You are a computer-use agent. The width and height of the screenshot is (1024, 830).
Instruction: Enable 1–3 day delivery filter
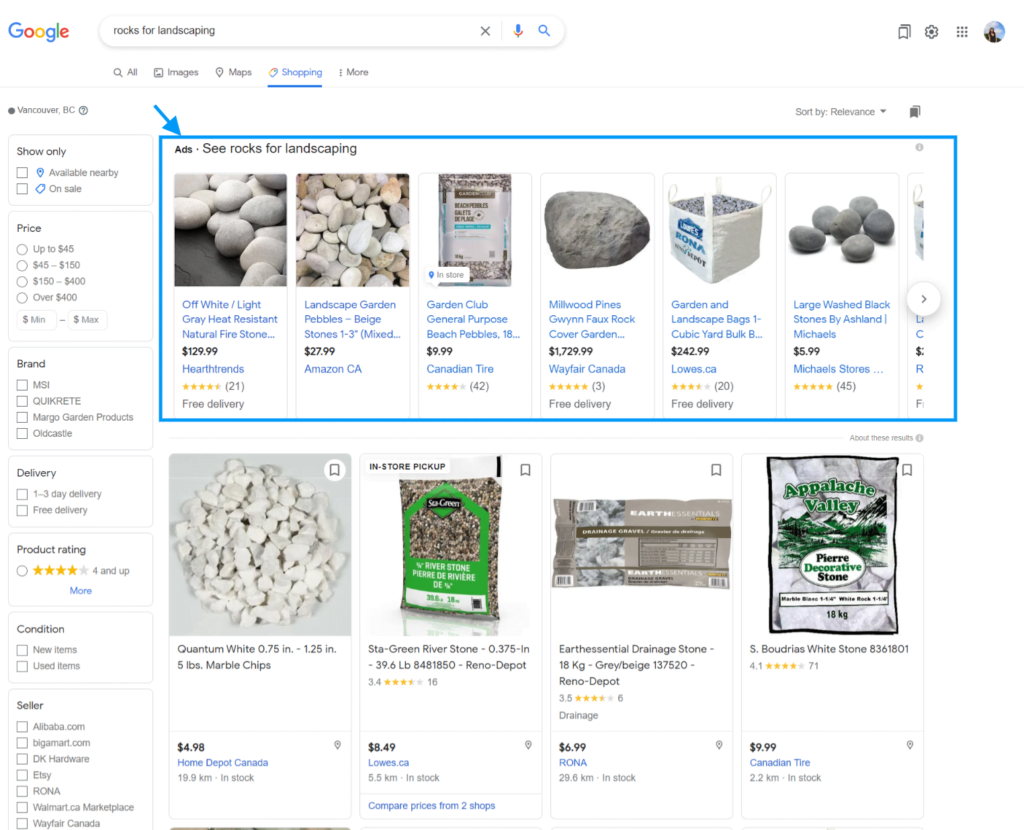coord(22,494)
